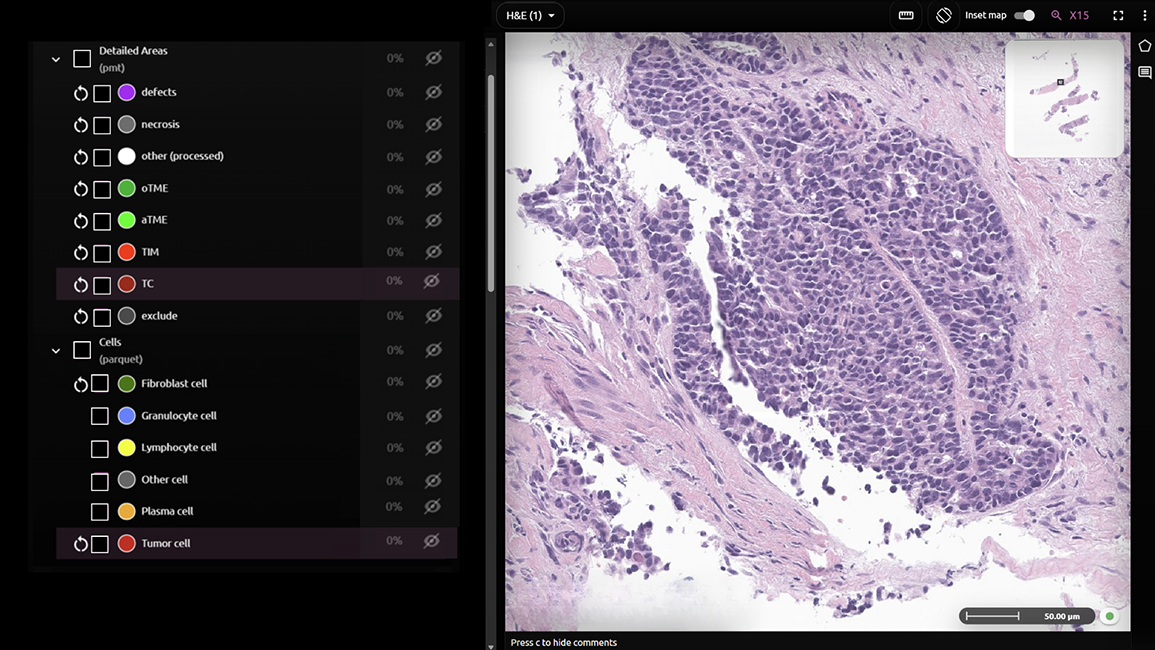1155x650 pixels.
Task: Click the TC purple color swatch
Action: 127,284
